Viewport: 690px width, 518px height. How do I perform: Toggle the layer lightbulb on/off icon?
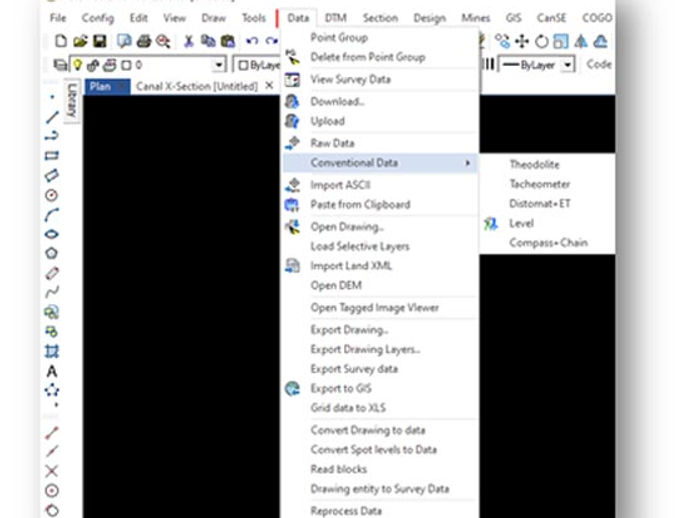tap(77, 65)
